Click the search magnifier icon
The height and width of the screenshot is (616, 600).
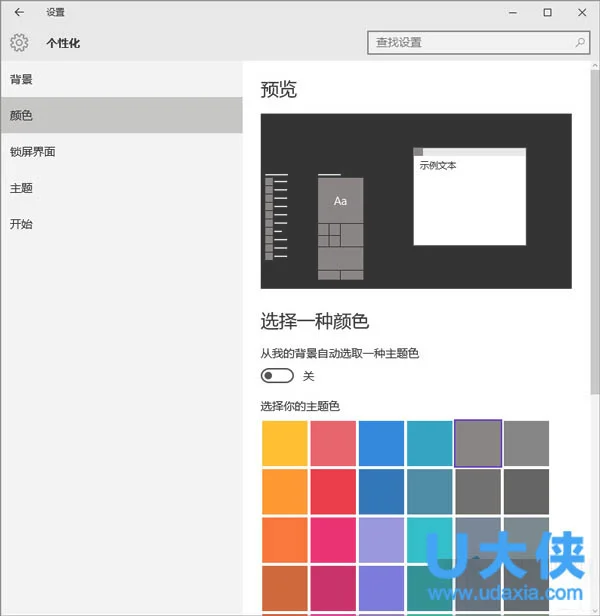pos(580,42)
